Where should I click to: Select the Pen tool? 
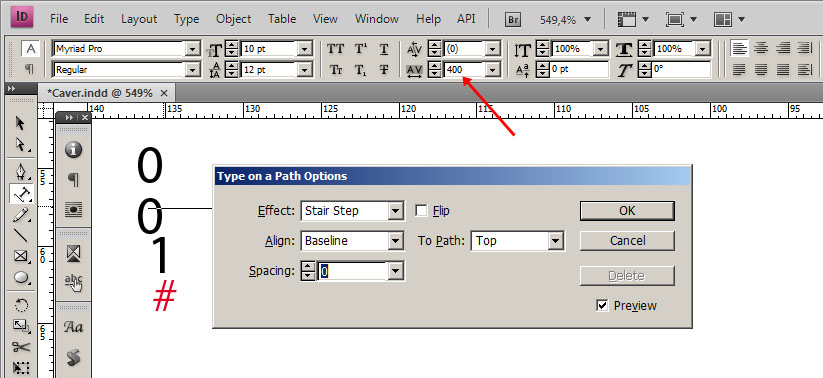(x=21, y=172)
